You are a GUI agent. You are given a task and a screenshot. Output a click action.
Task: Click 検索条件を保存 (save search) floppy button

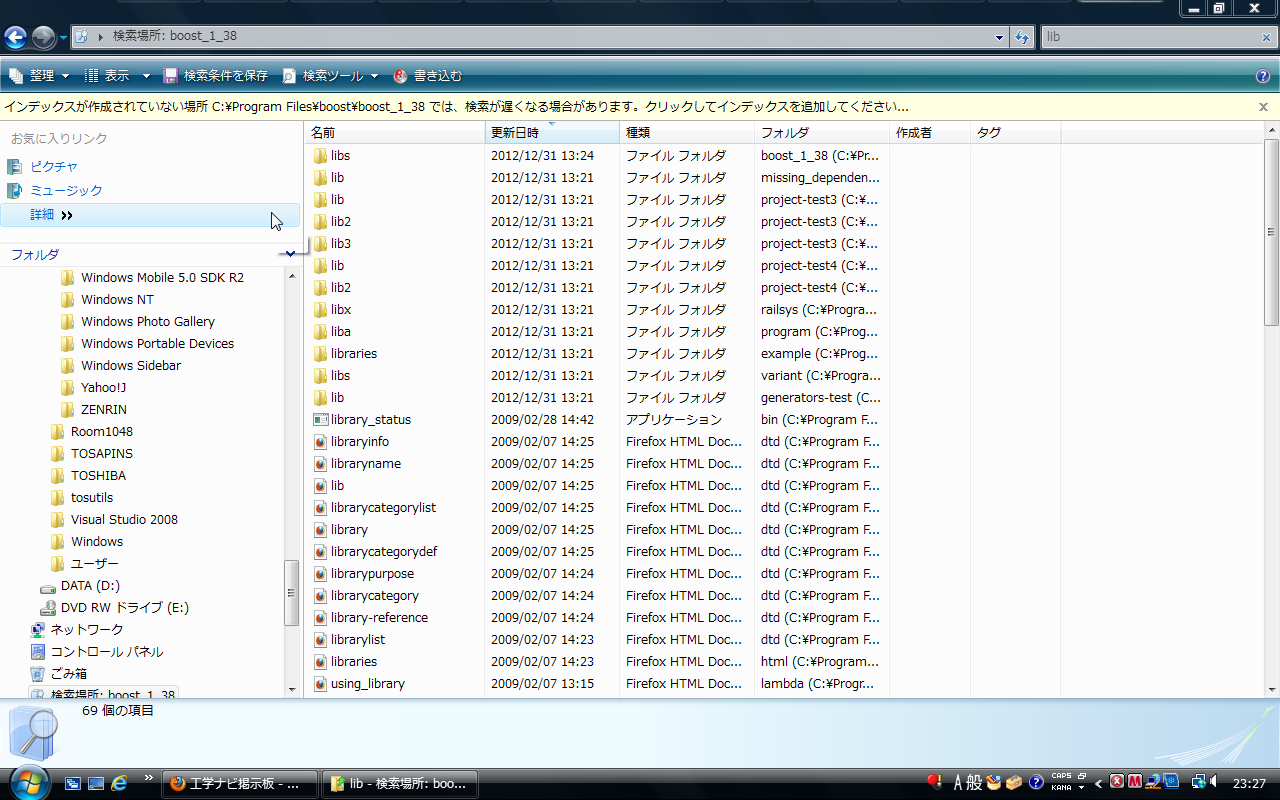(x=216, y=76)
